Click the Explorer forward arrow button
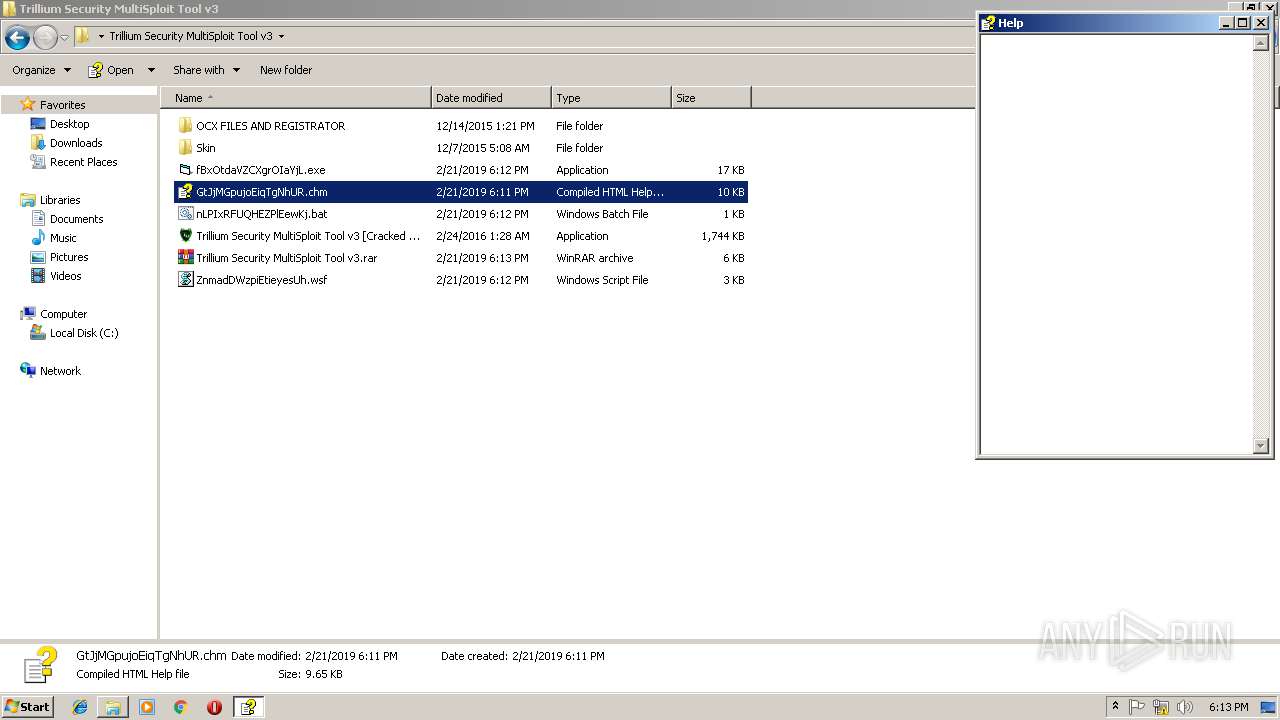The image size is (1280, 720). coord(45,38)
